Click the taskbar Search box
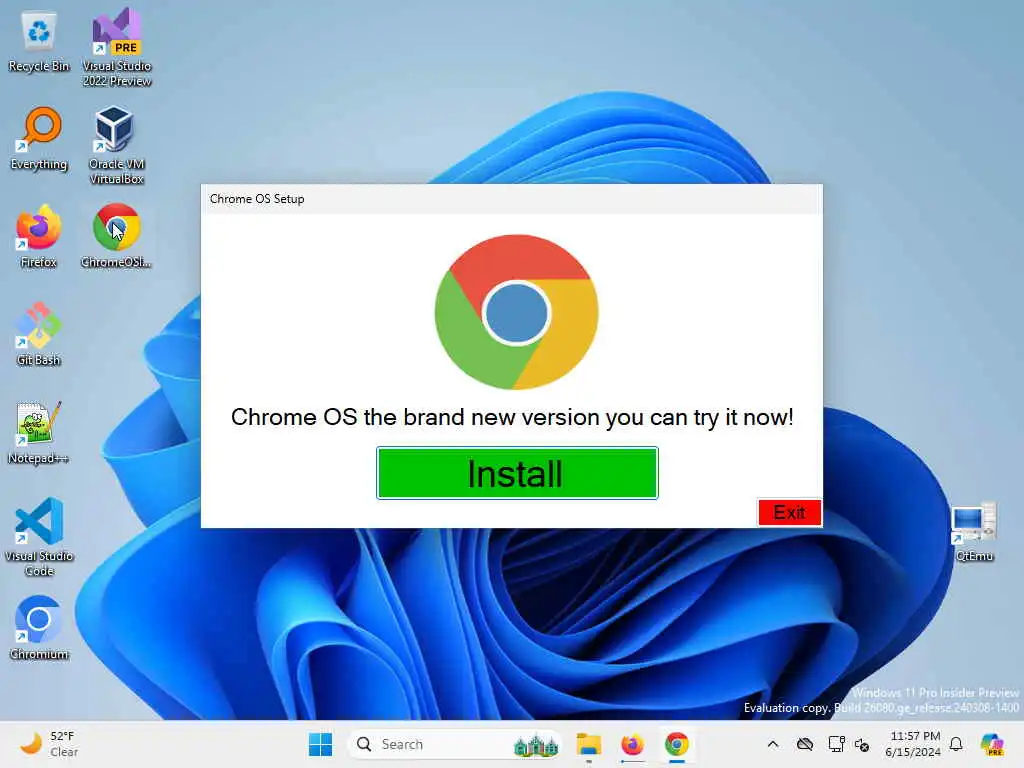This screenshot has width=1024, height=768. [x=455, y=744]
